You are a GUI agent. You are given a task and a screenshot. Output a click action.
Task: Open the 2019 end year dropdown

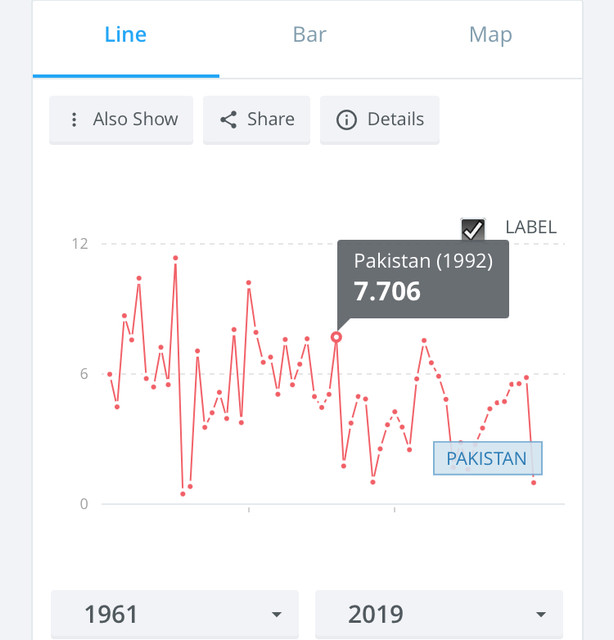[439, 614]
